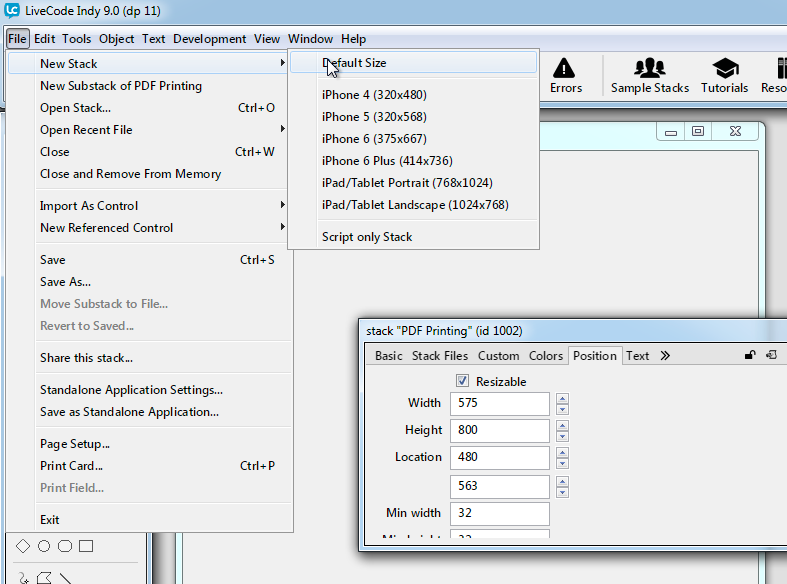Image resolution: width=787 pixels, height=584 pixels.
Task: Choose Page Setup... menu entry
Action: coord(149,444)
